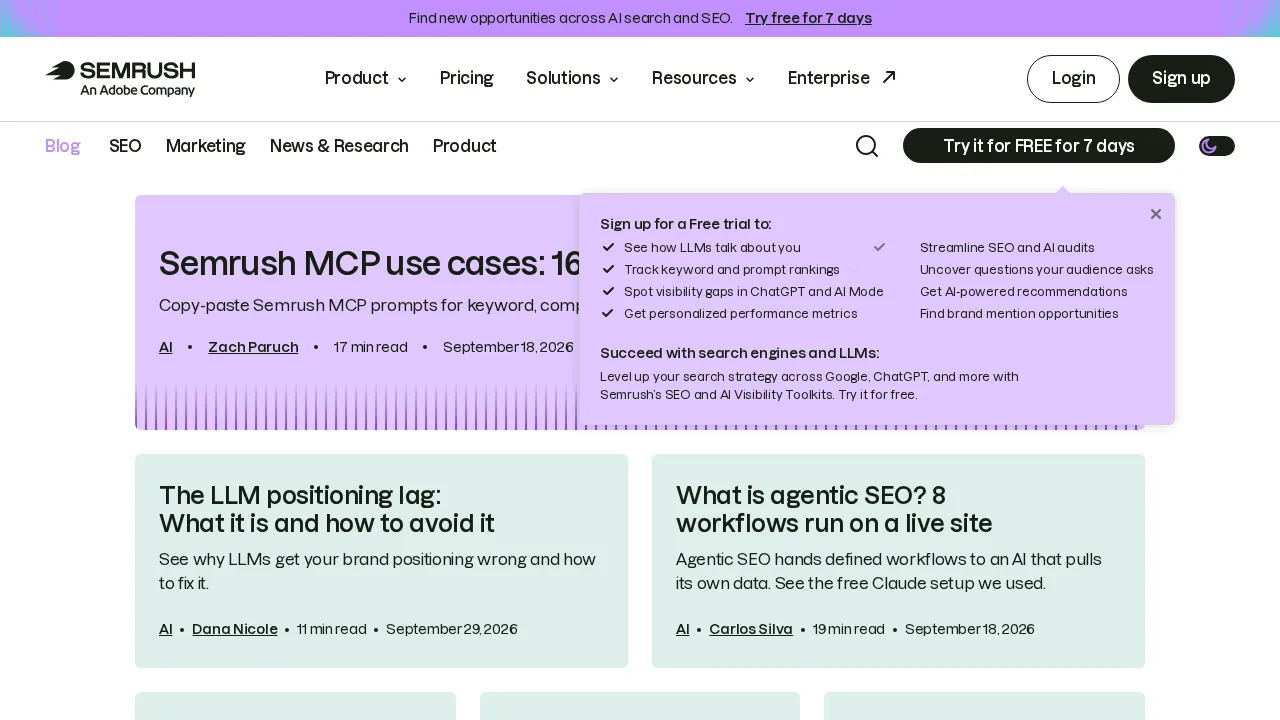The image size is (1280, 720).
Task: Click the Login button
Action: pyautogui.click(x=1073, y=79)
